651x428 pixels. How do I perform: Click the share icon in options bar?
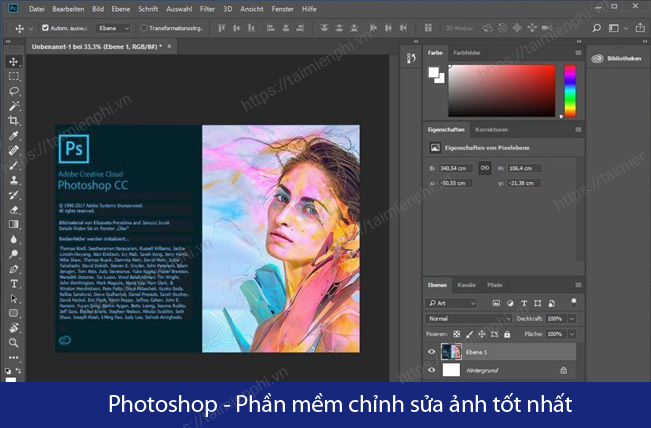click(640, 28)
